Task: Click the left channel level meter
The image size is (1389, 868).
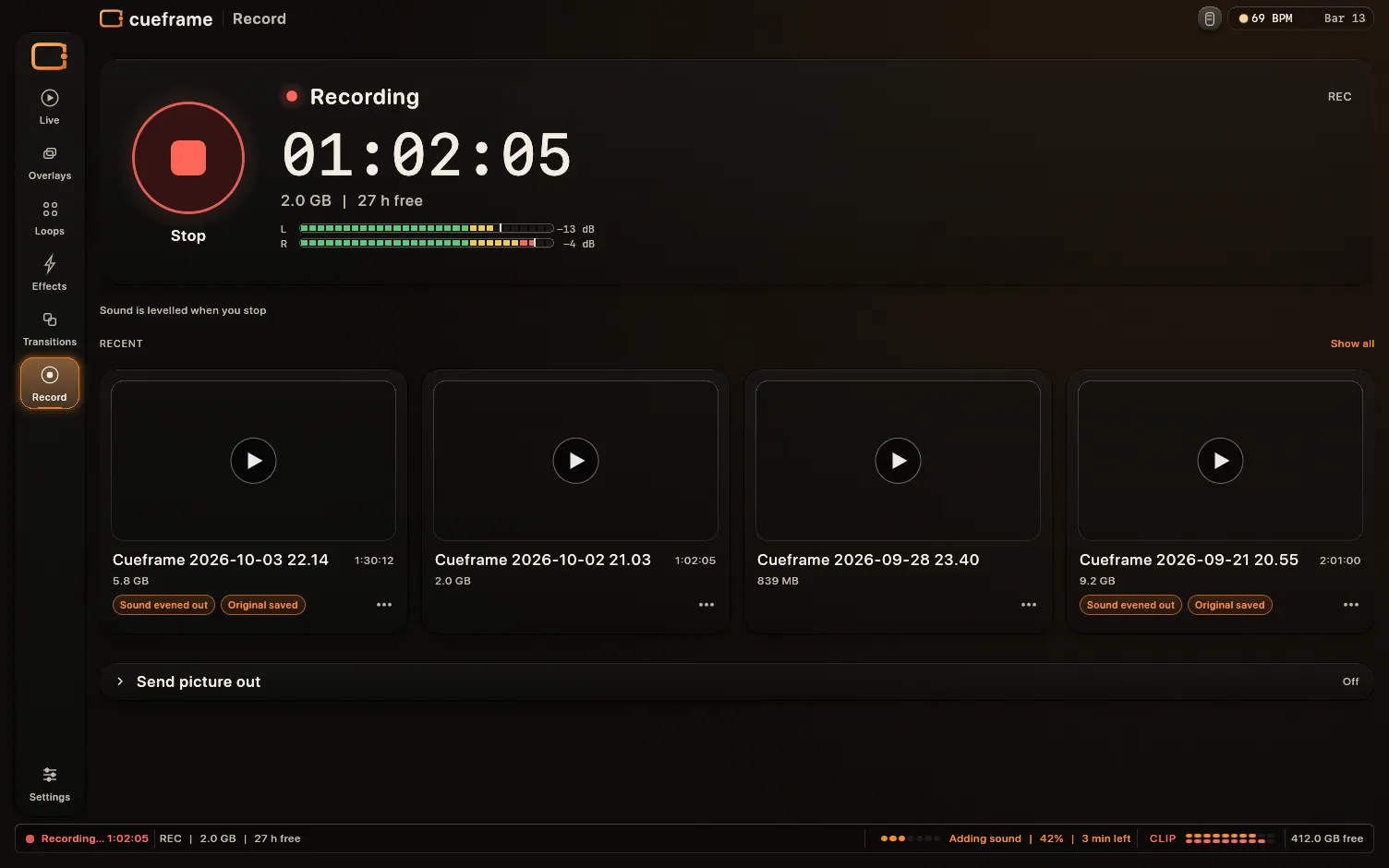Action: click(x=427, y=228)
